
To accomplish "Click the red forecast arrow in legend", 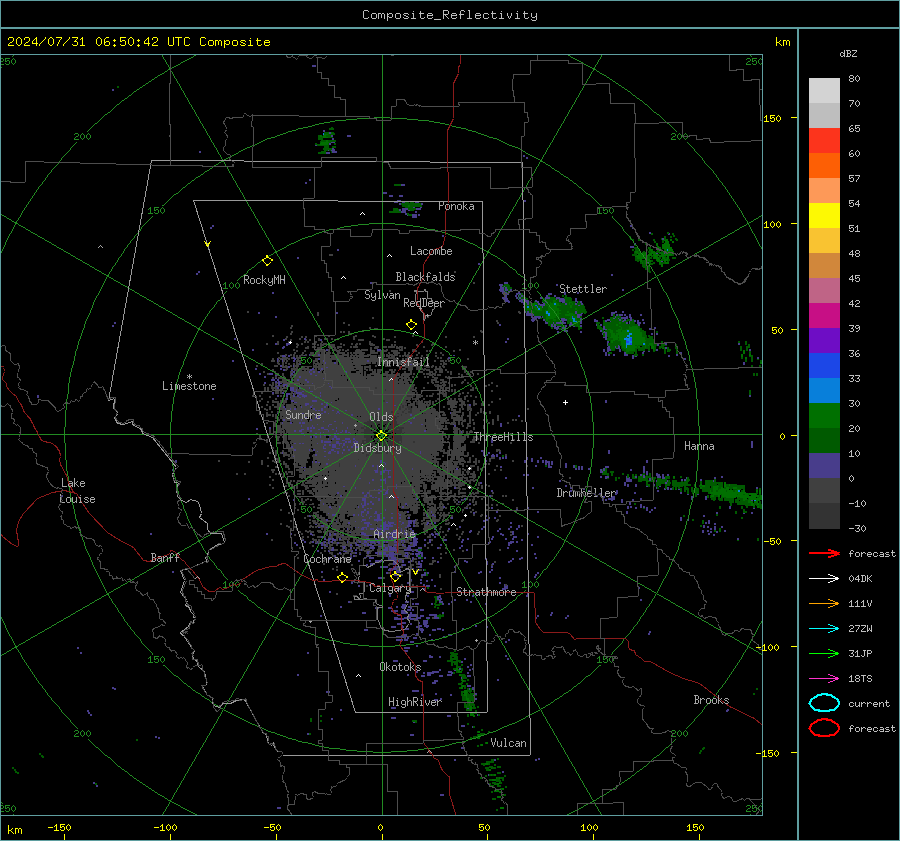I will pyautogui.click(x=824, y=553).
